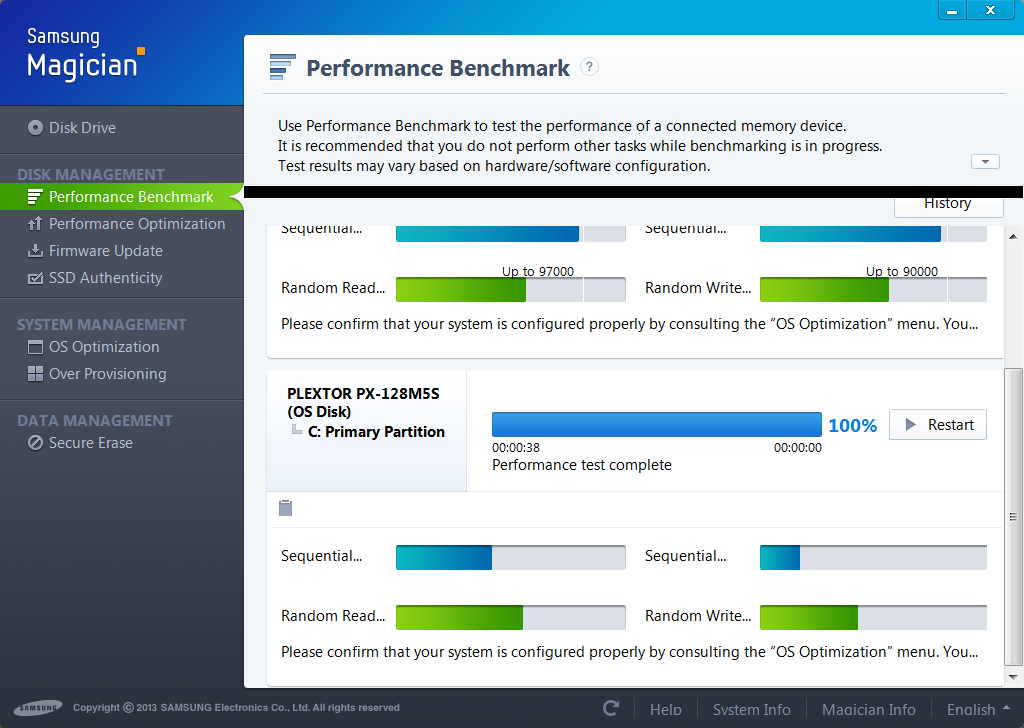Open the English language dropdown
Screen dimensions: 1024x728
click(x=978, y=710)
